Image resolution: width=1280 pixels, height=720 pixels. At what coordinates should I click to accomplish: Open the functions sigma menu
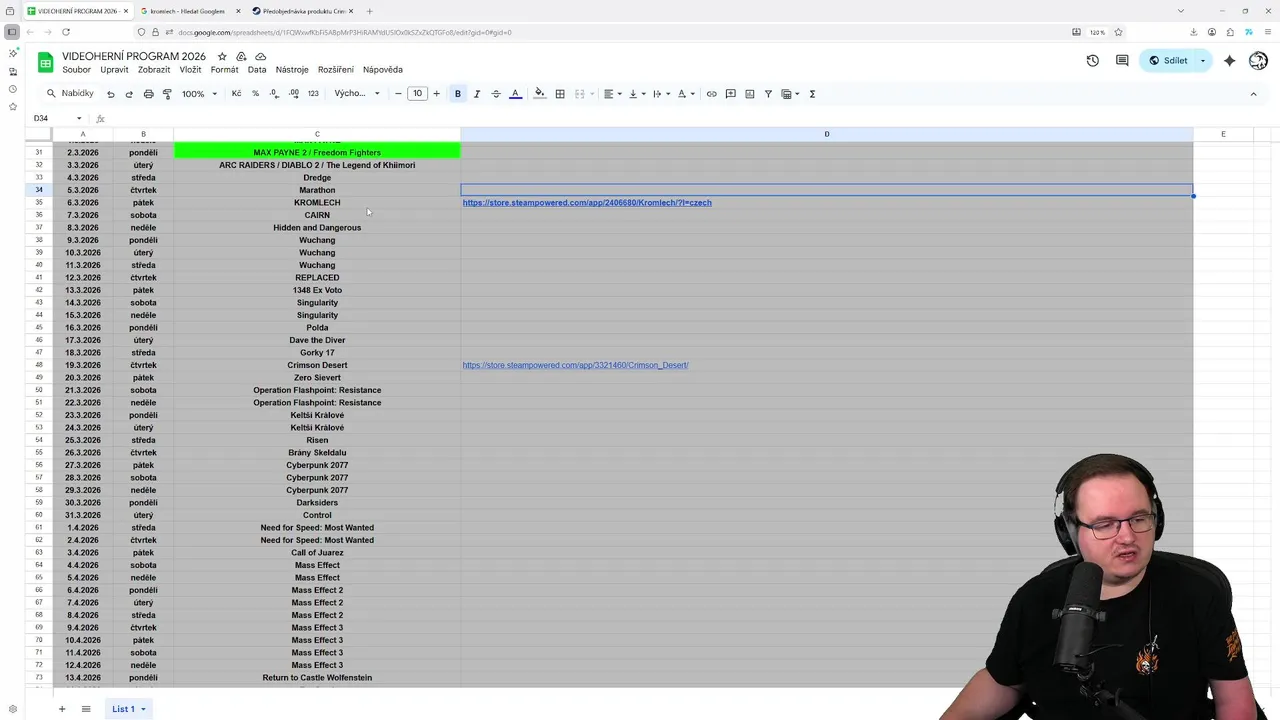tap(812, 94)
